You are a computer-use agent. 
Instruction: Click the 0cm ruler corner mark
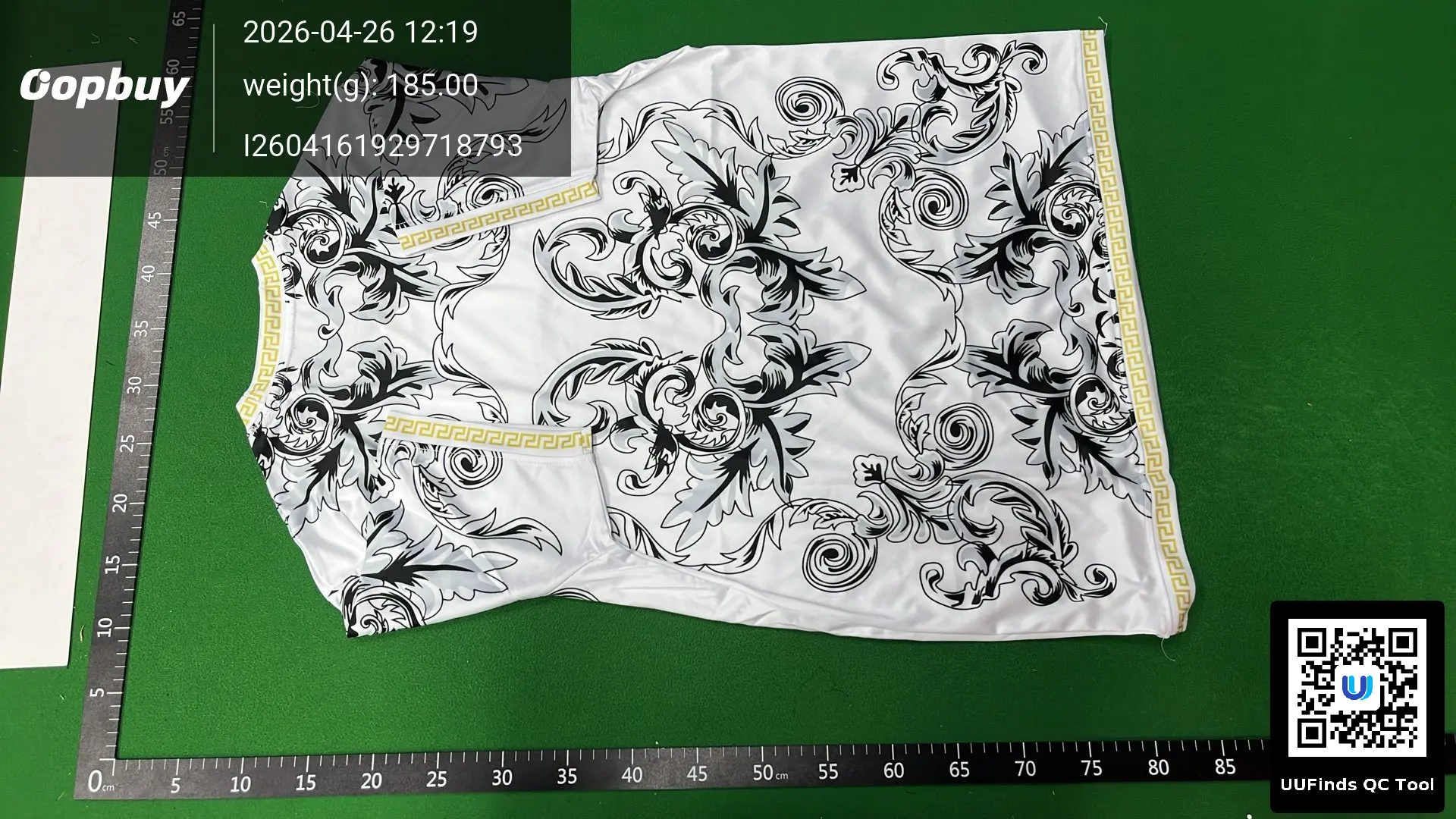tap(98, 780)
